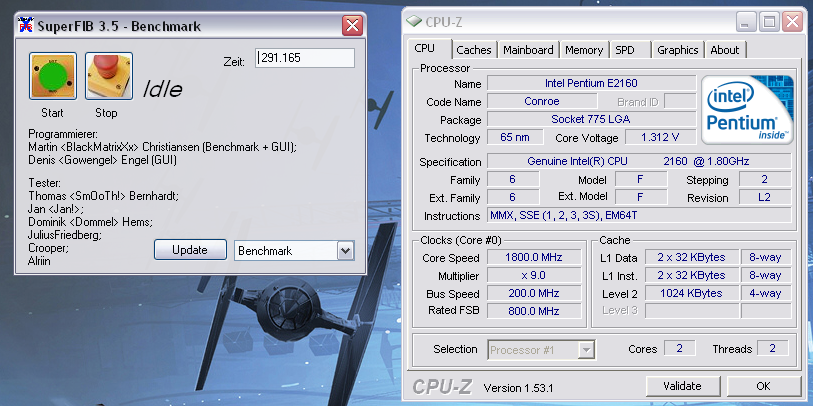
Task: Click the Version 1.53.1 text
Action: pyautogui.click(x=518, y=388)
